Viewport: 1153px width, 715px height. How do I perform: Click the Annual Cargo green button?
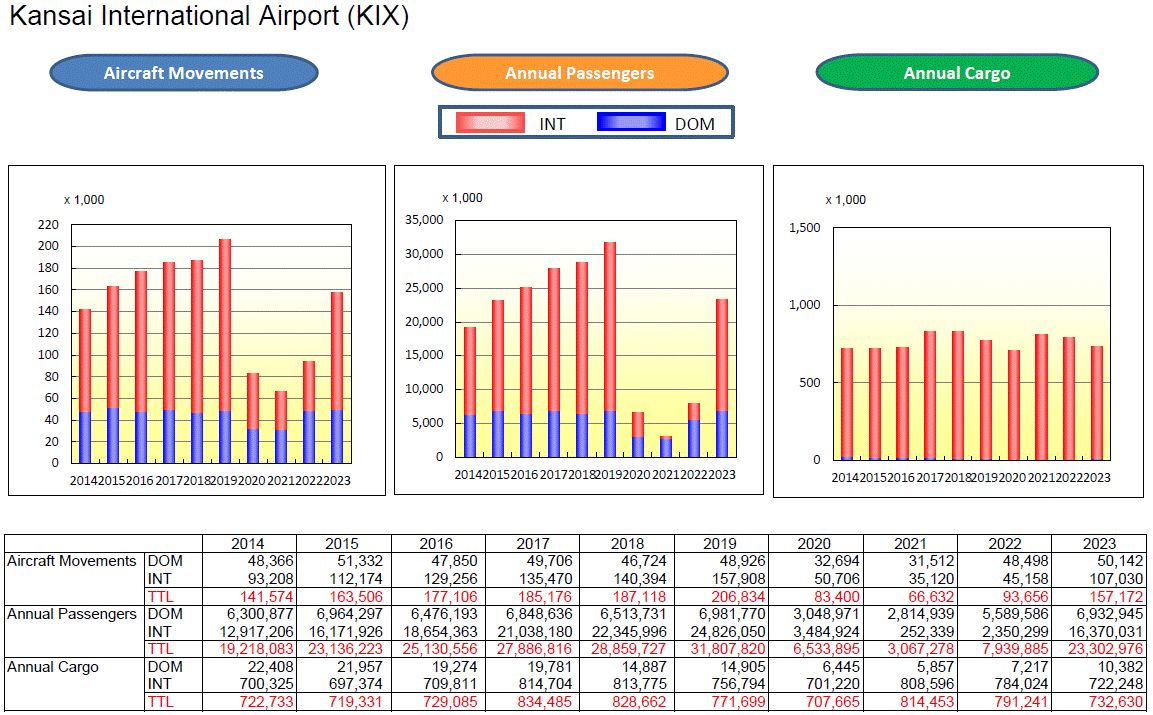[957, 73]
